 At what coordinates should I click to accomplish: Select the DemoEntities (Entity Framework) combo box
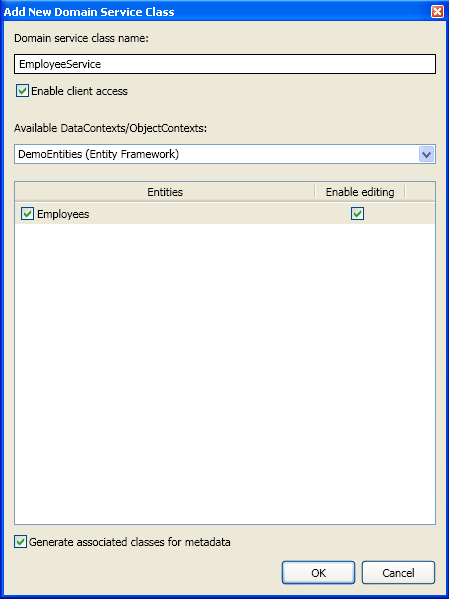[225, 154]
